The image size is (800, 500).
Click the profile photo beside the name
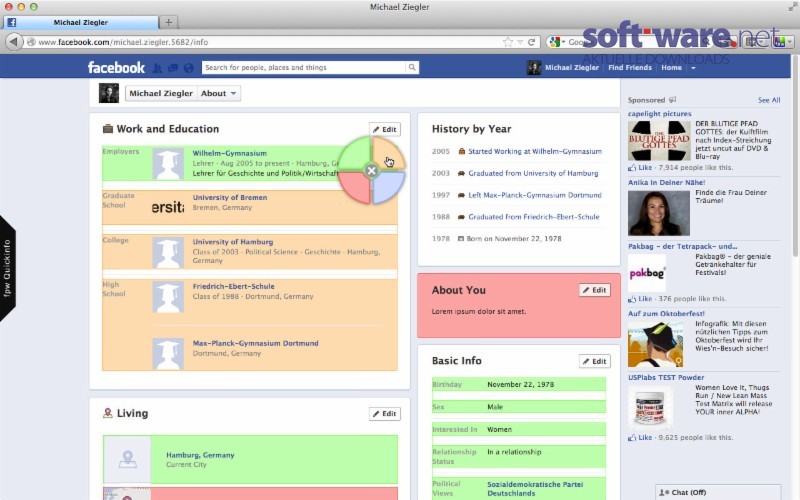pyautogui.click(x=109, y=93)
